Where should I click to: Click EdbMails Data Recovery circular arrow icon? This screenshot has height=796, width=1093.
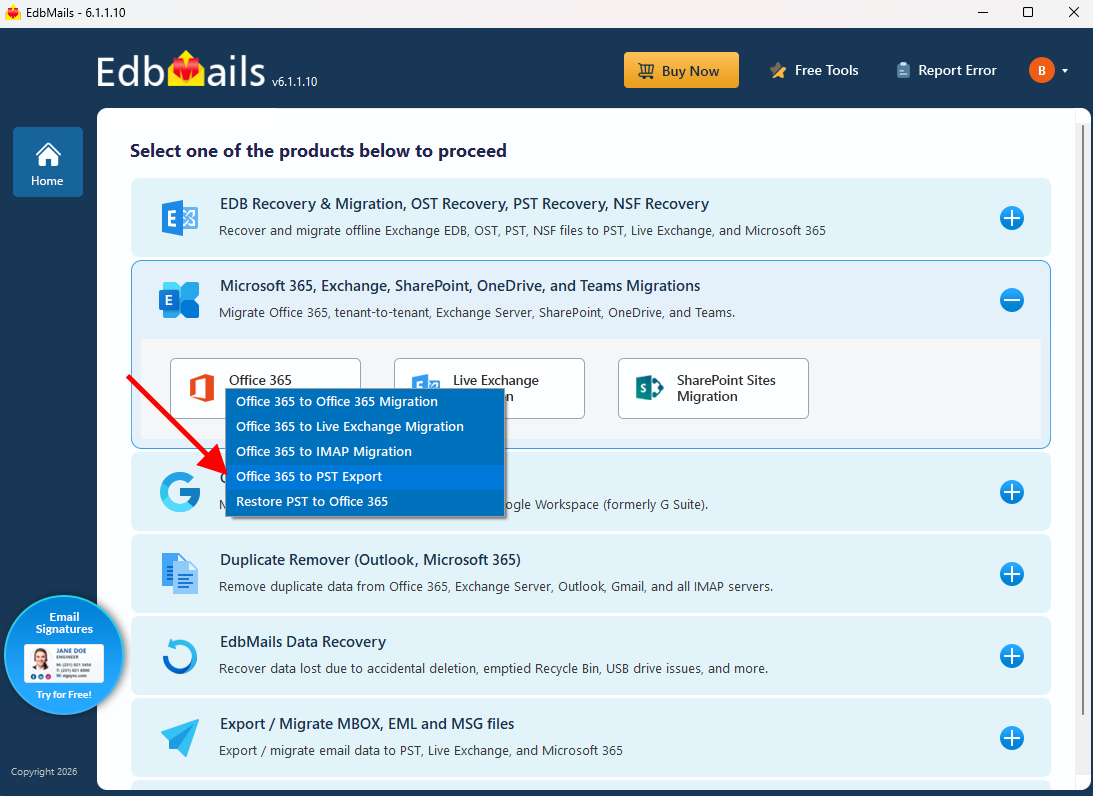pos(180,657)
